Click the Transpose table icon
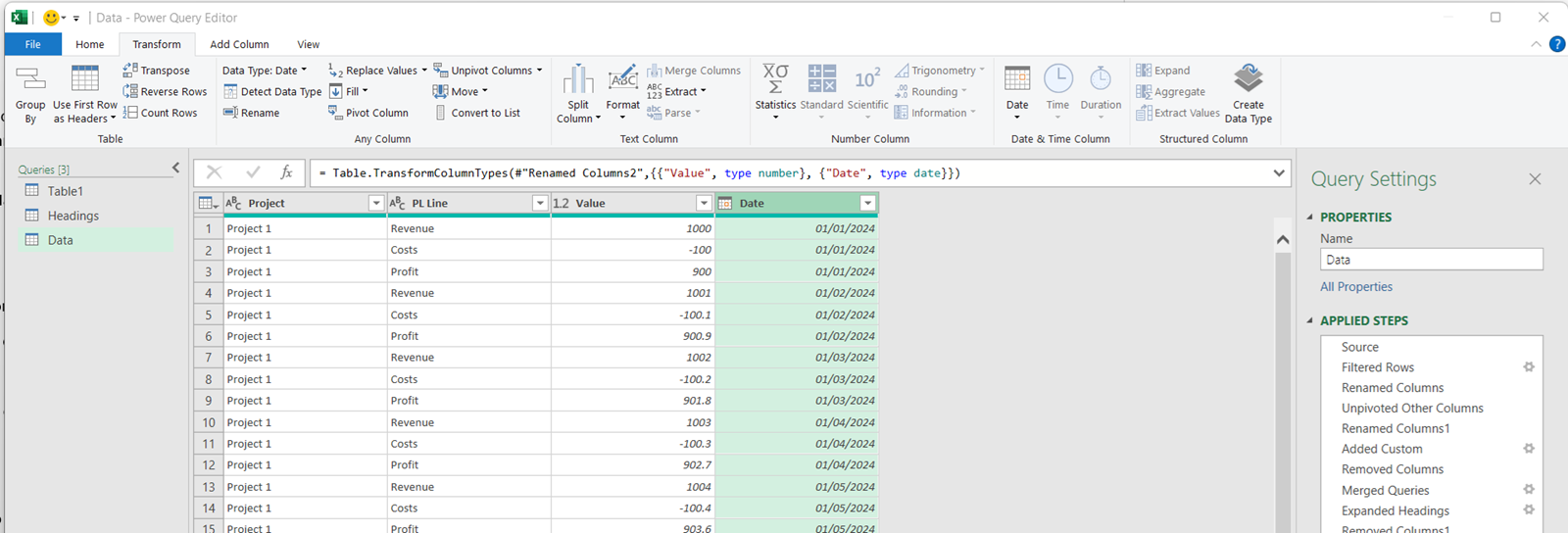This screenshot has width=1568, height=533. 130,71
